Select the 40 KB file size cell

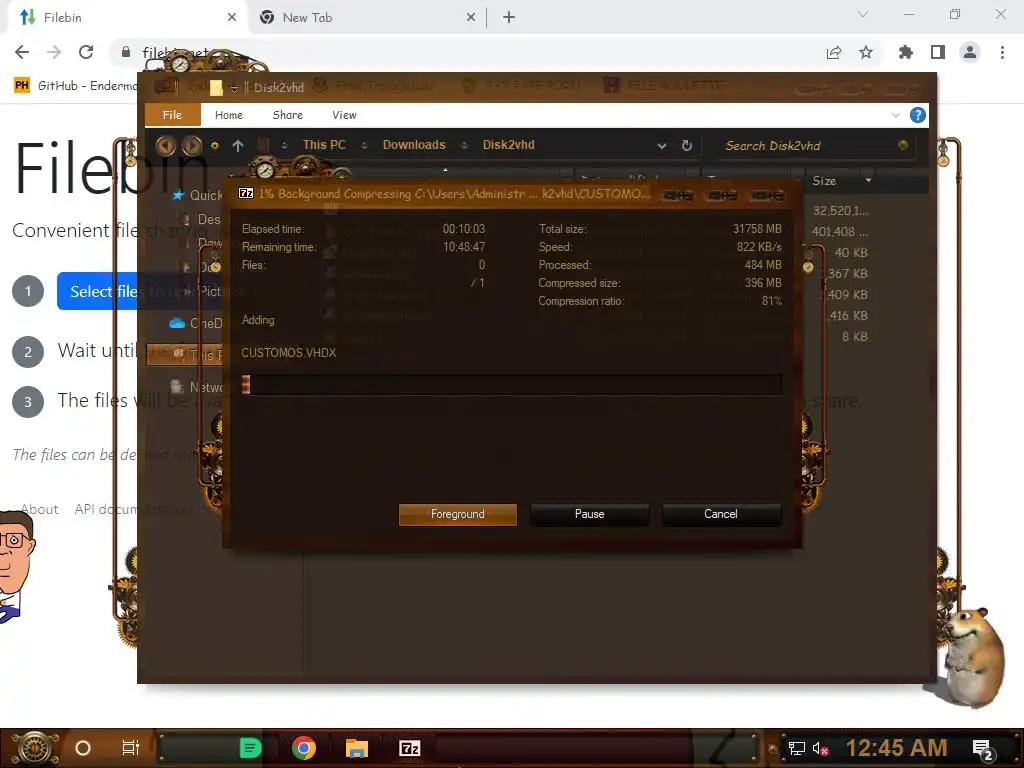point(851,253)
